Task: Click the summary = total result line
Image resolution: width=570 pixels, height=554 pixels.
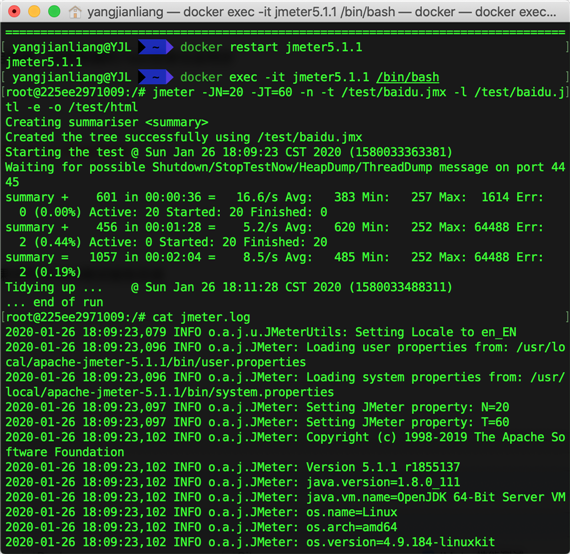Action: click(274, 264)
